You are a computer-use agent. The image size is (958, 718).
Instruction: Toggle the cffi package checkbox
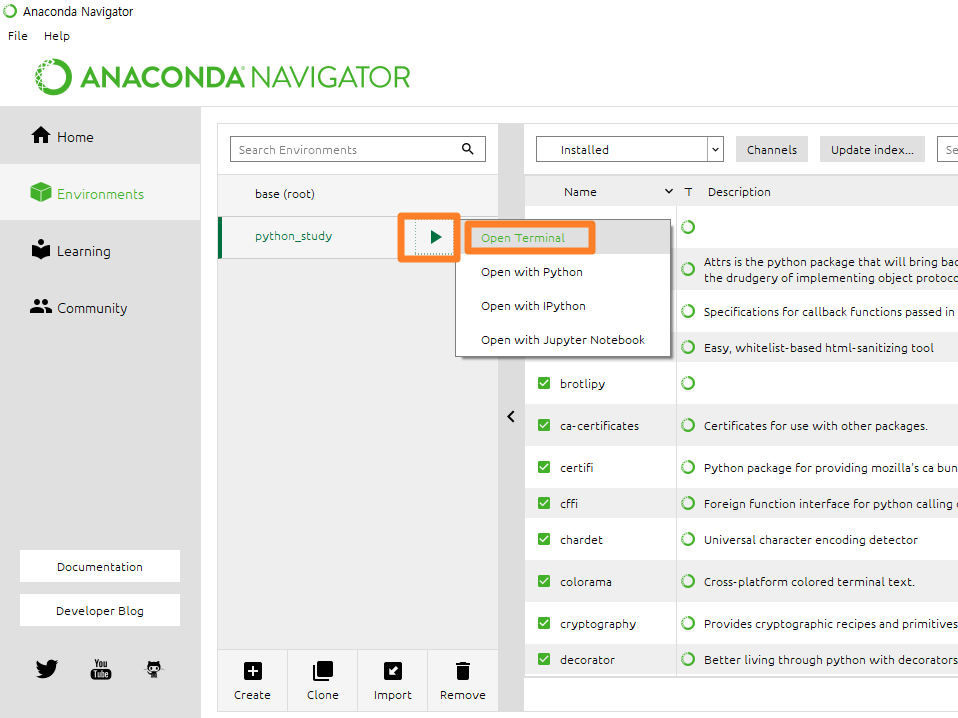pos(544,503)
